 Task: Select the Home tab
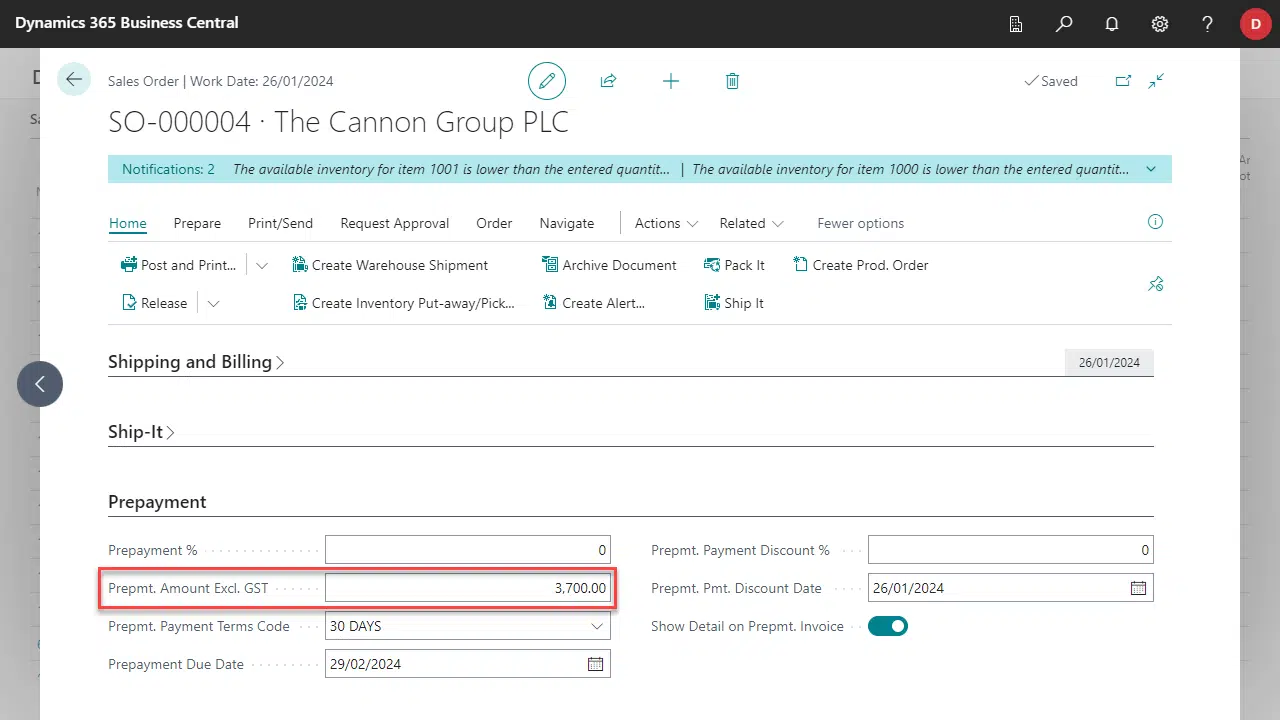(x=128, y=223)
